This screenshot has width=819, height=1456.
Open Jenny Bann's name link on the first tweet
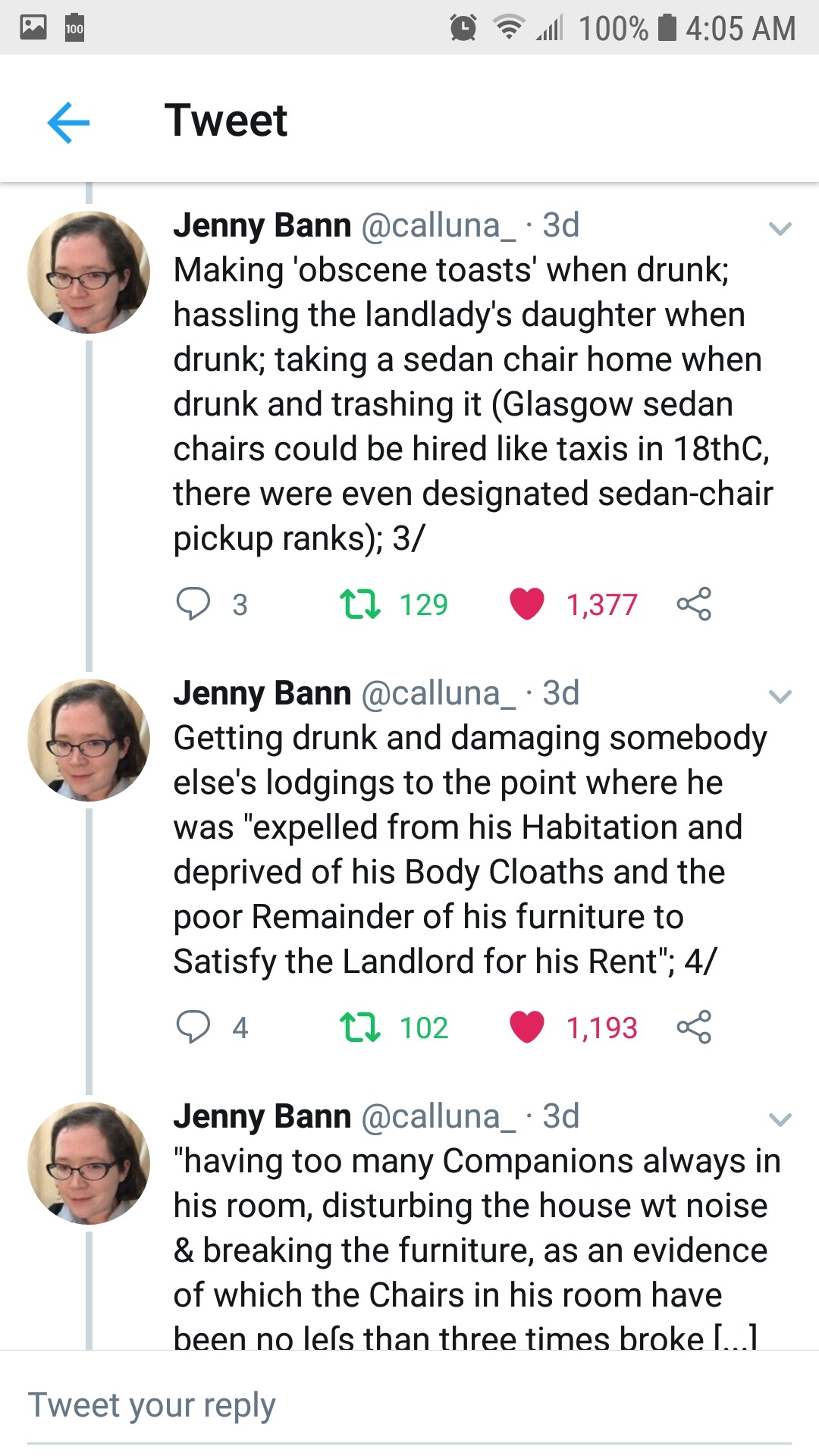tap(262, 225)
